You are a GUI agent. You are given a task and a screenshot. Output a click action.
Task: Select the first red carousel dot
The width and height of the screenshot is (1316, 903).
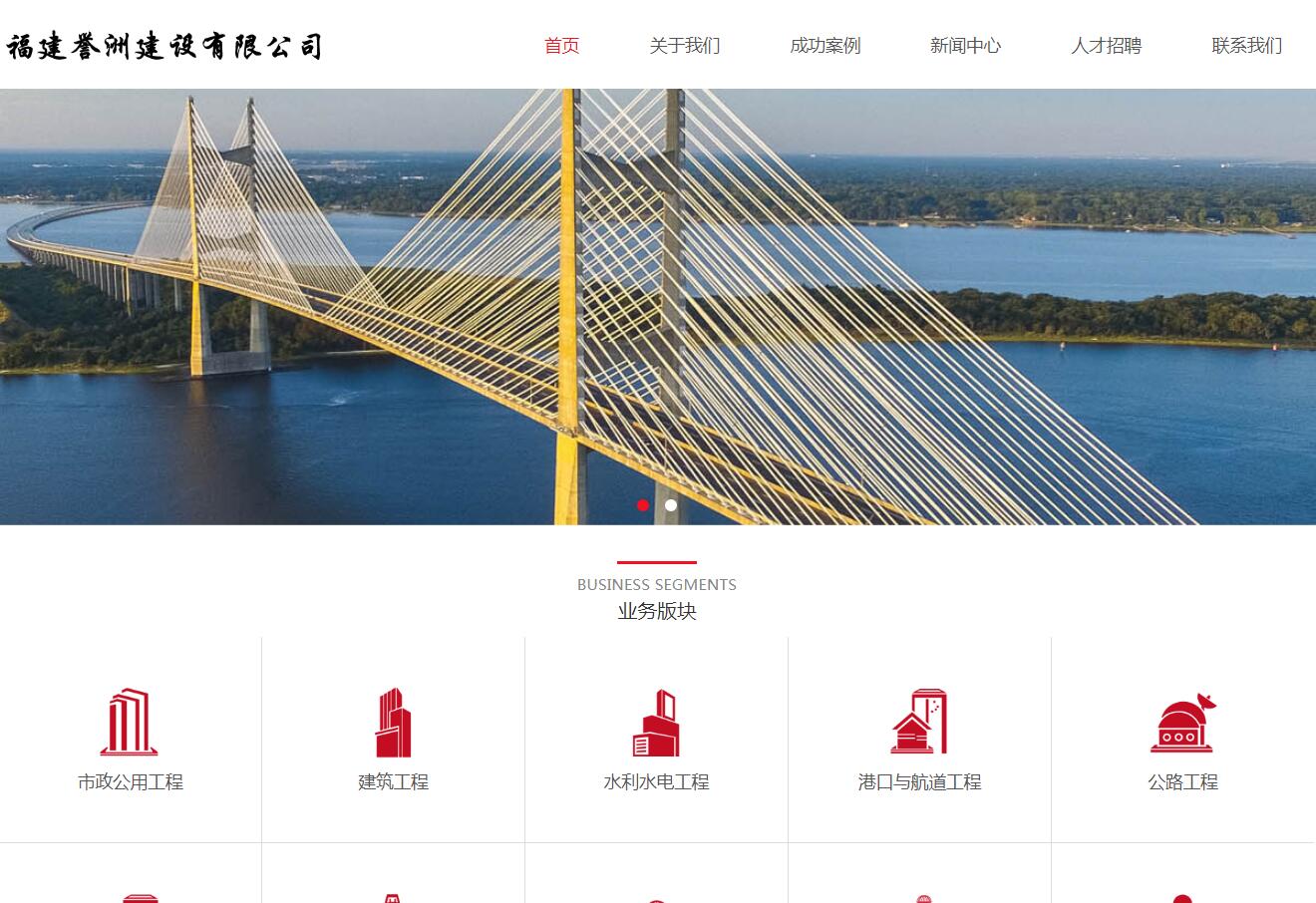tap(643, 505)
